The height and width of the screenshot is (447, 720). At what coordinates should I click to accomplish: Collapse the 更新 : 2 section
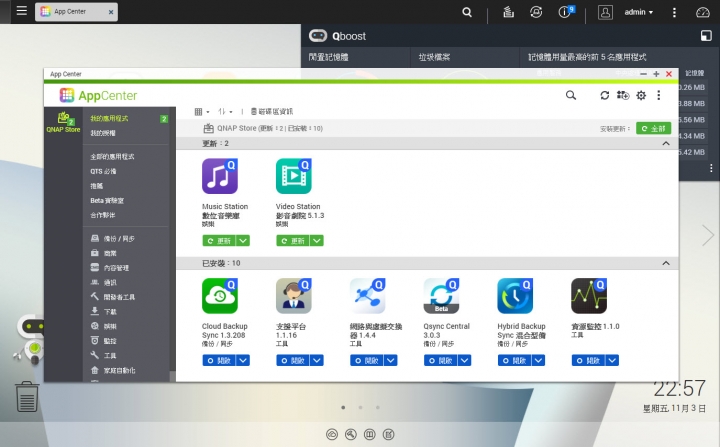pos(666,144)
